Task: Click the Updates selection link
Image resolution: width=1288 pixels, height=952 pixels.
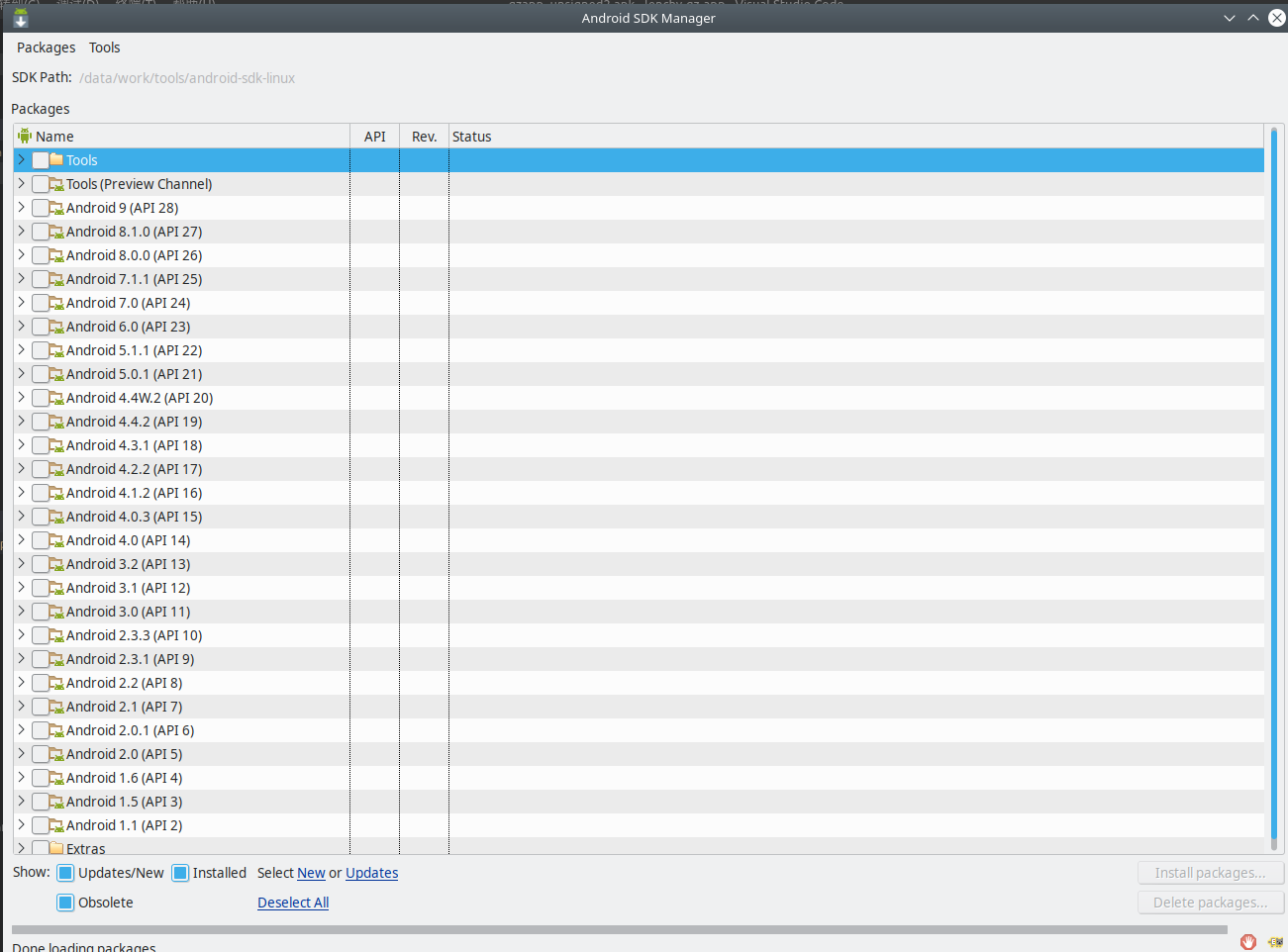Action: point(371,873)
